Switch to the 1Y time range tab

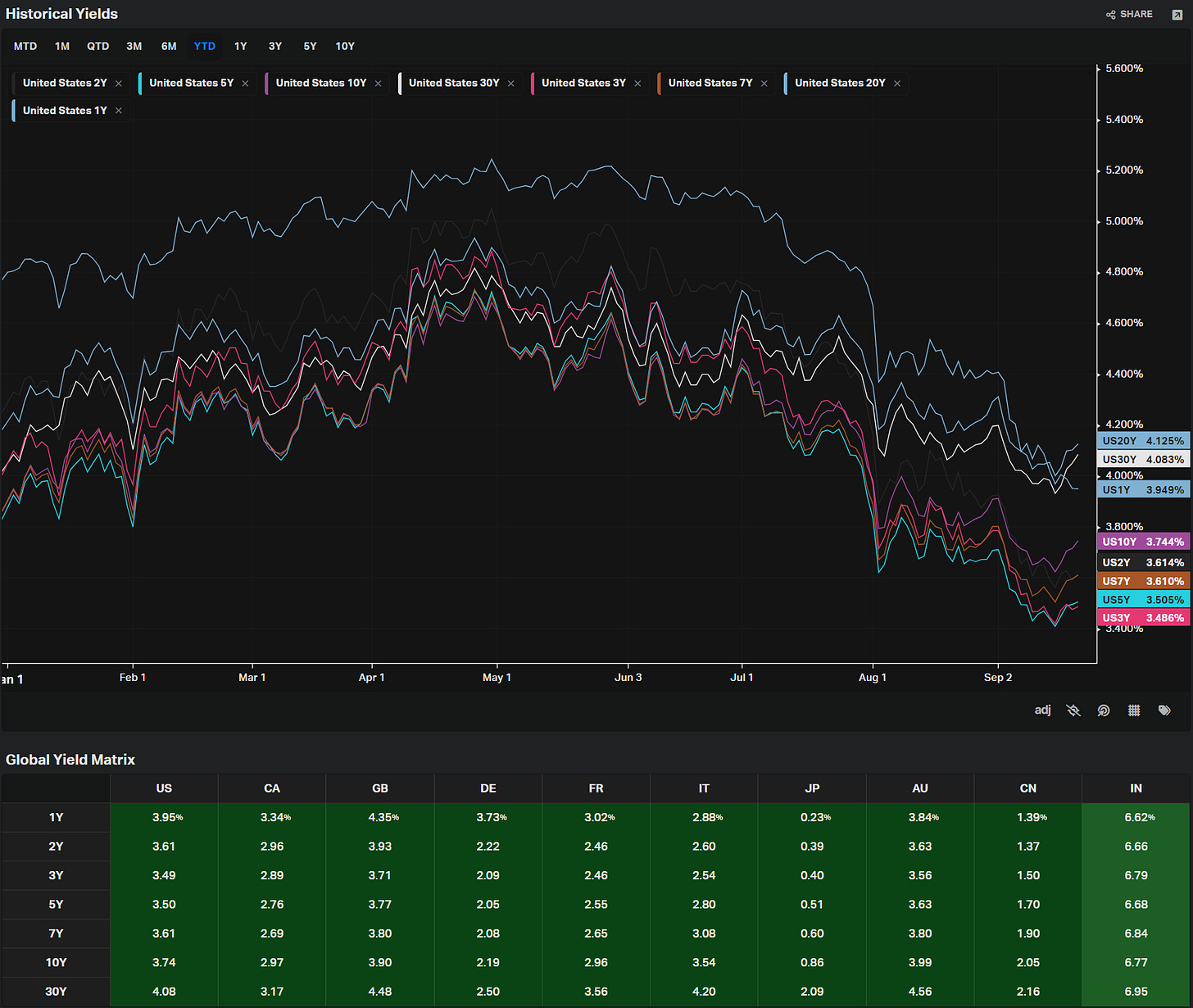[241, 46]
